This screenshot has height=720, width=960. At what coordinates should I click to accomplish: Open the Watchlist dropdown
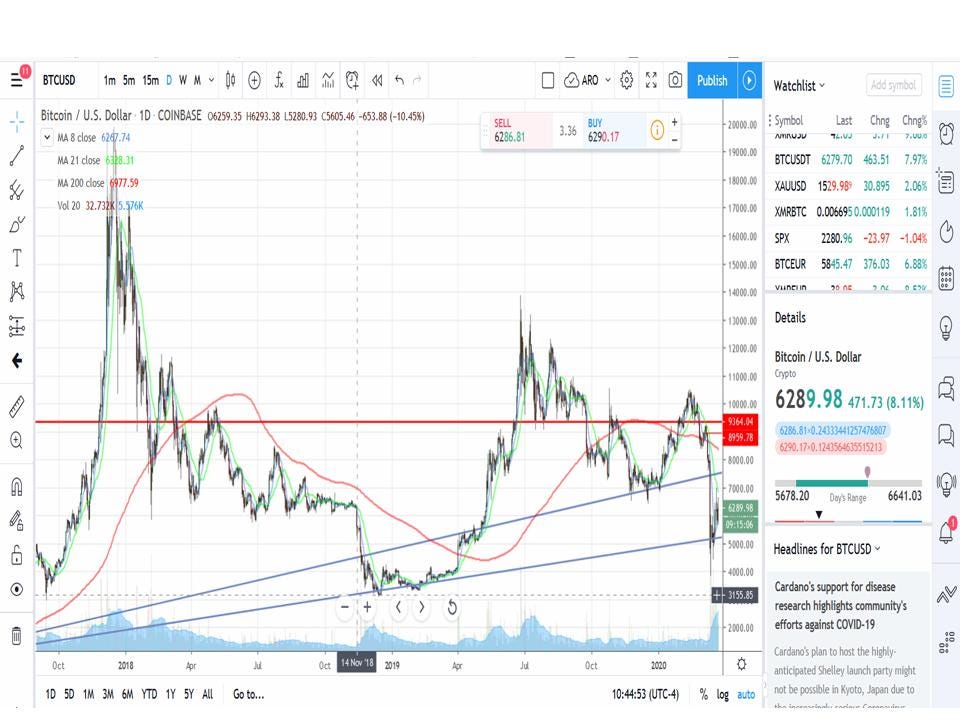pos(798,86)
